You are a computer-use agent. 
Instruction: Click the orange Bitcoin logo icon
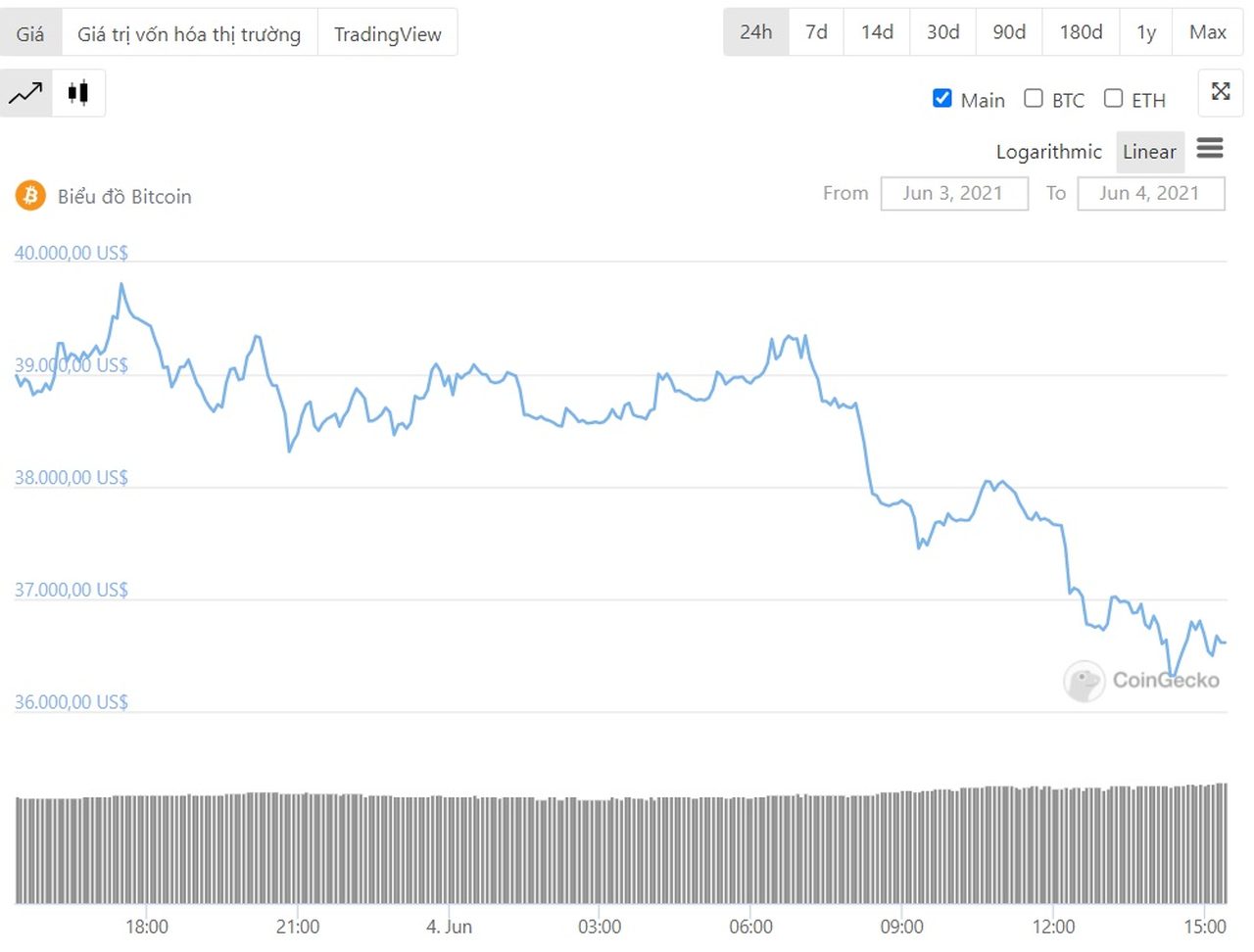click(31, 196)
